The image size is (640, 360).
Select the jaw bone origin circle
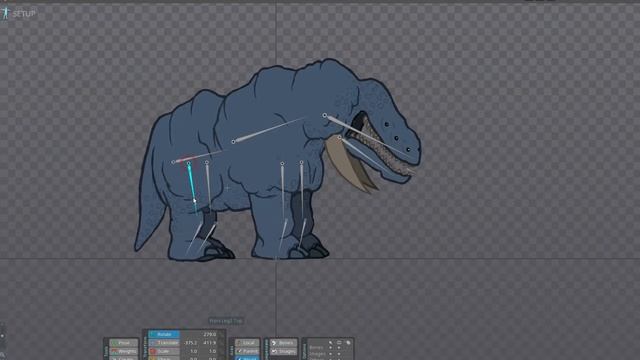tap(339, 138)
